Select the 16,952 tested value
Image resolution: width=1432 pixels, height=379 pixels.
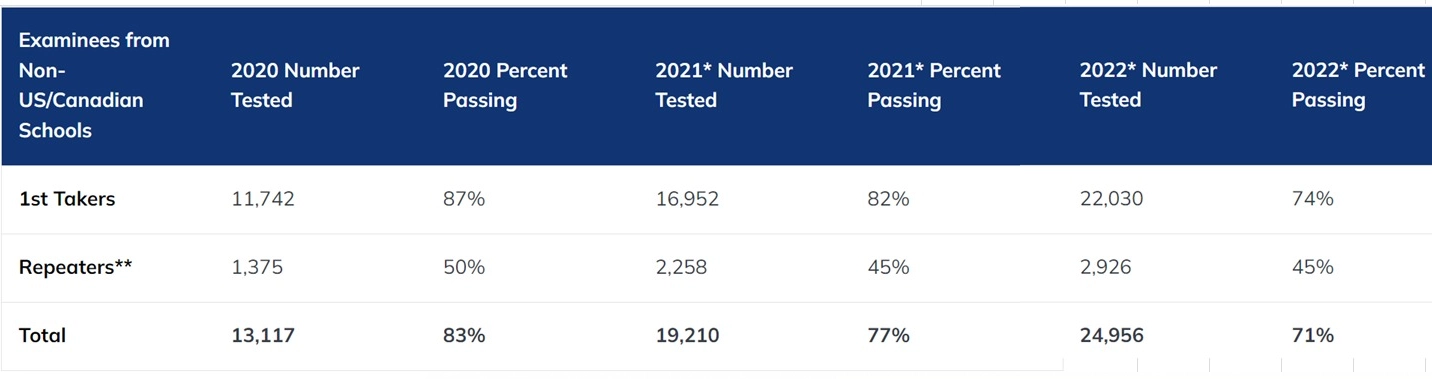click(687, 199)
